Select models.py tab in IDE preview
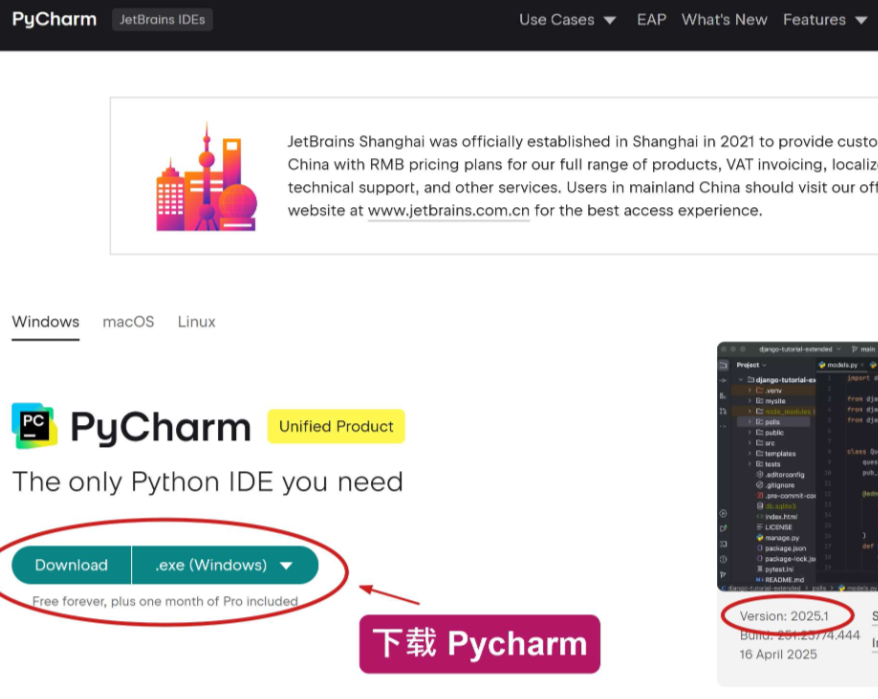This screenshot has height=699, width=878. coord(842,365)
